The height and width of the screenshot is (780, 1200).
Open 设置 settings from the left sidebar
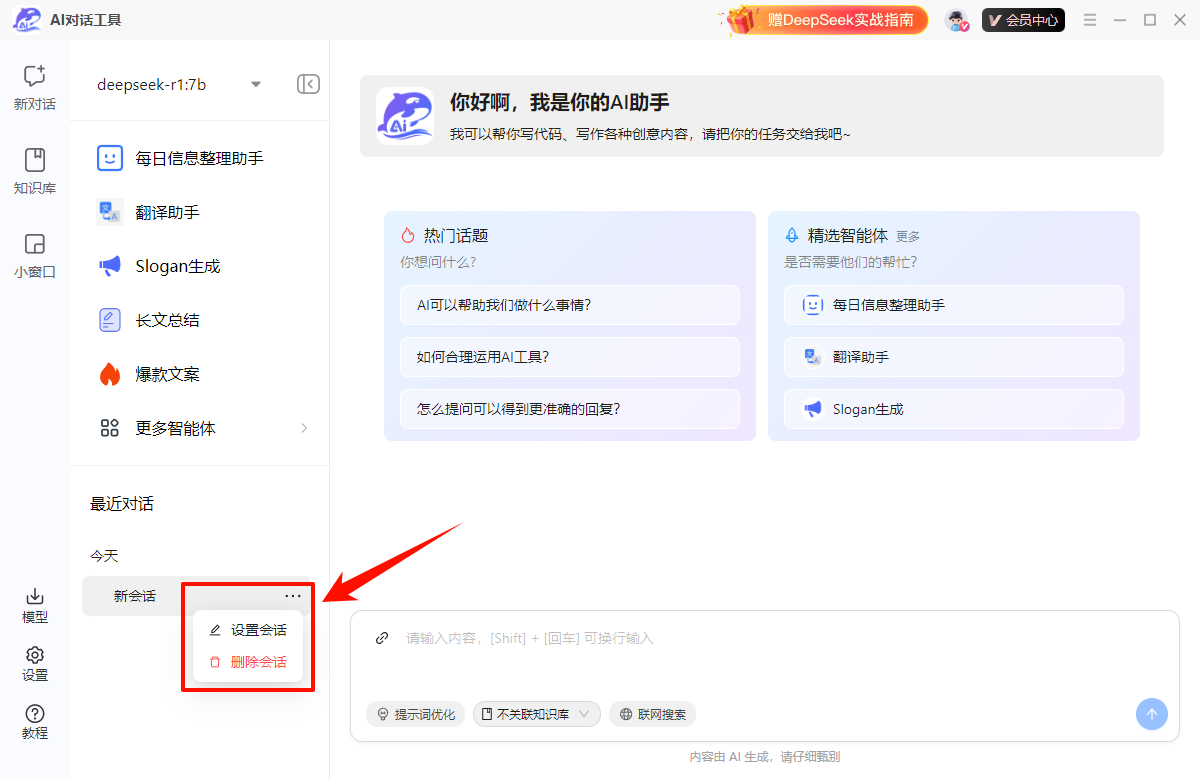click(x=35, y=663)
